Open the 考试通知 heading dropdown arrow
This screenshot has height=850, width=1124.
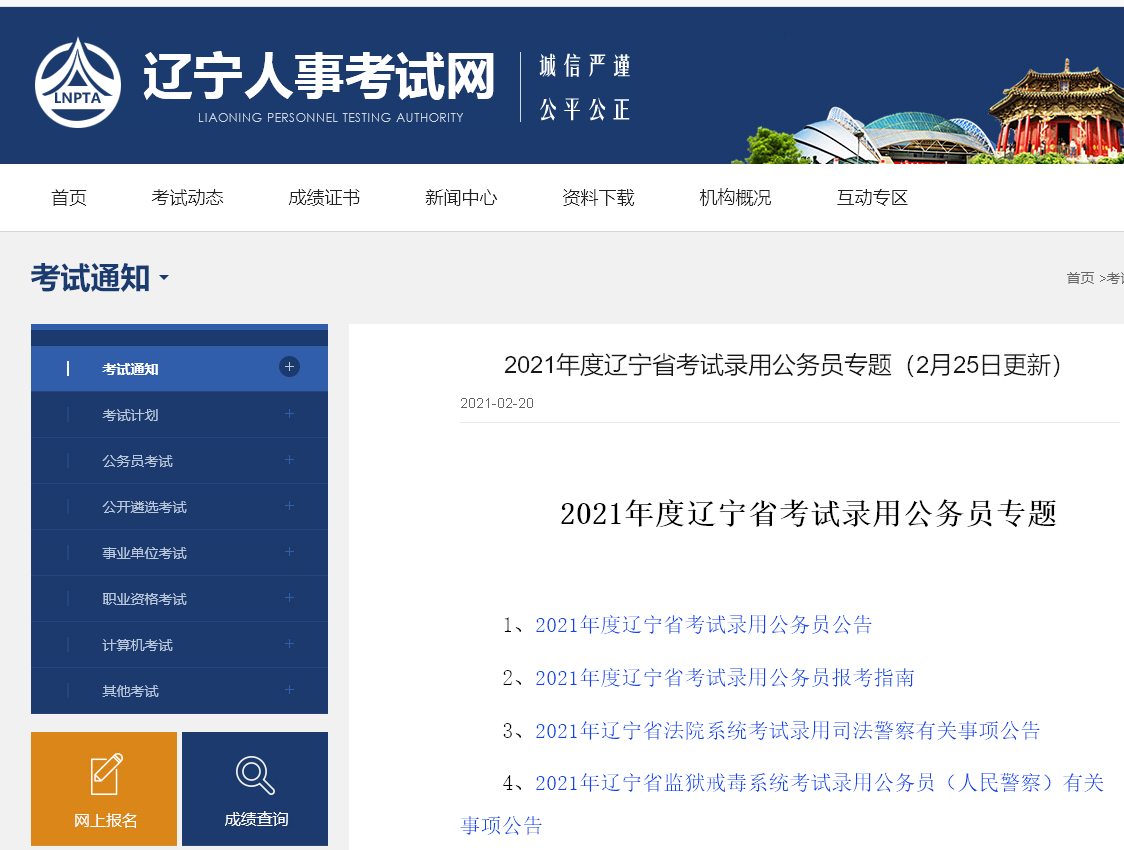[x=164, y=278]
